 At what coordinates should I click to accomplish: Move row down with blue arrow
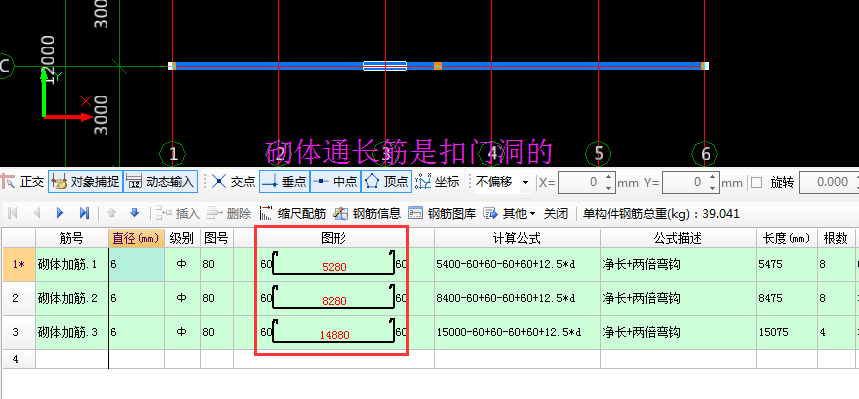coord(135,213)
